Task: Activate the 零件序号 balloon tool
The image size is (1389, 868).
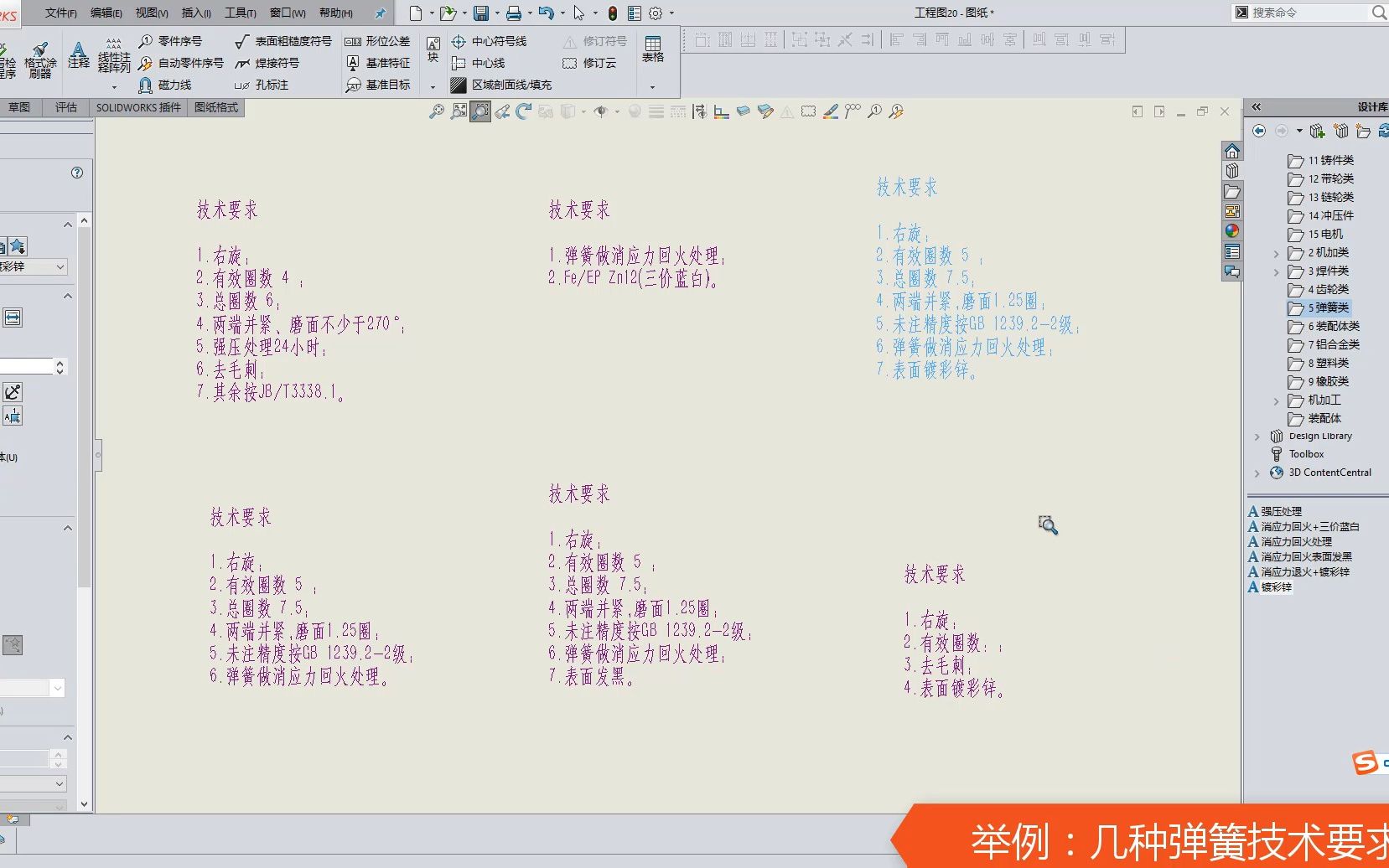Action: (x=174, y=40)
